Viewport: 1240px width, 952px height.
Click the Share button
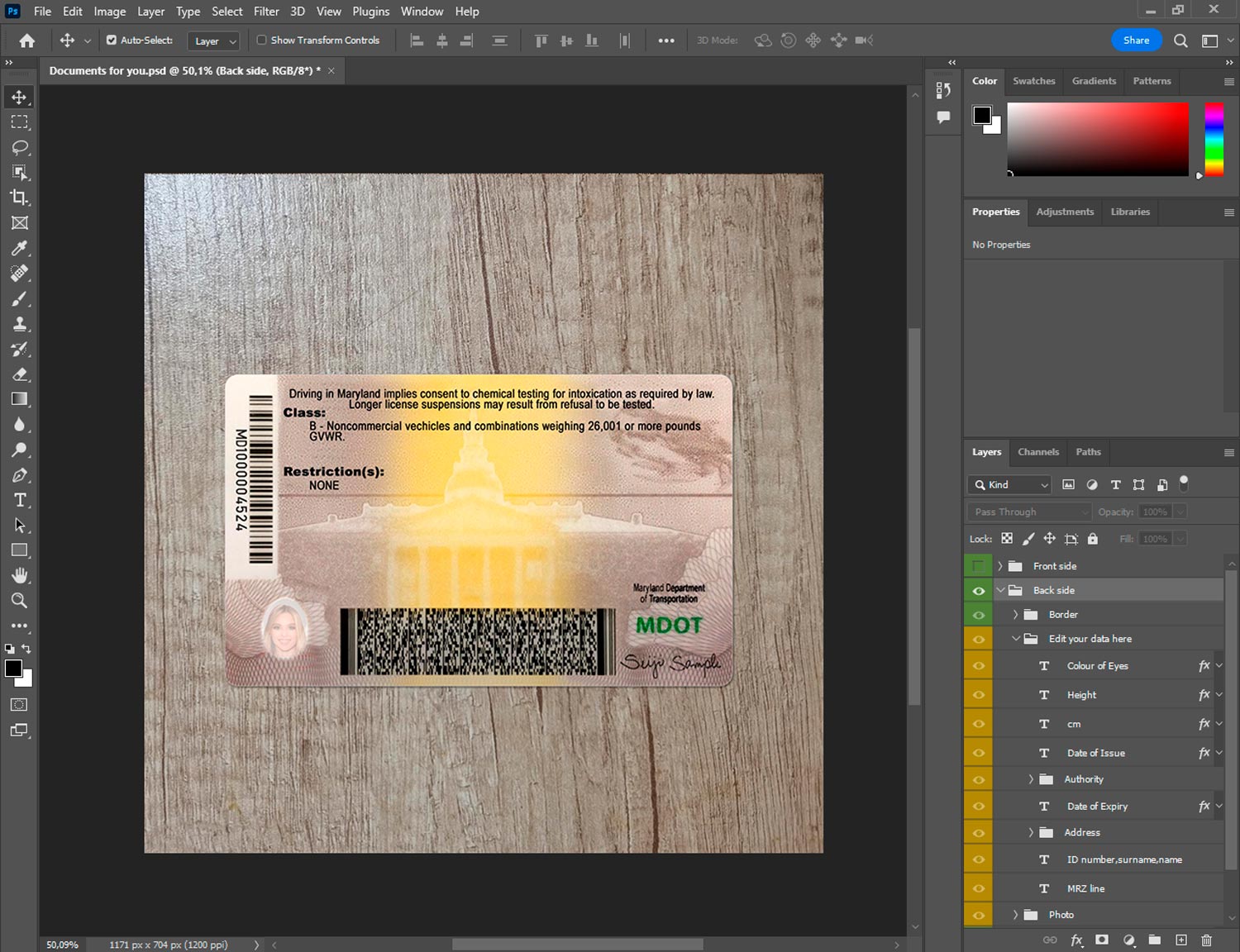[1136, 40]
